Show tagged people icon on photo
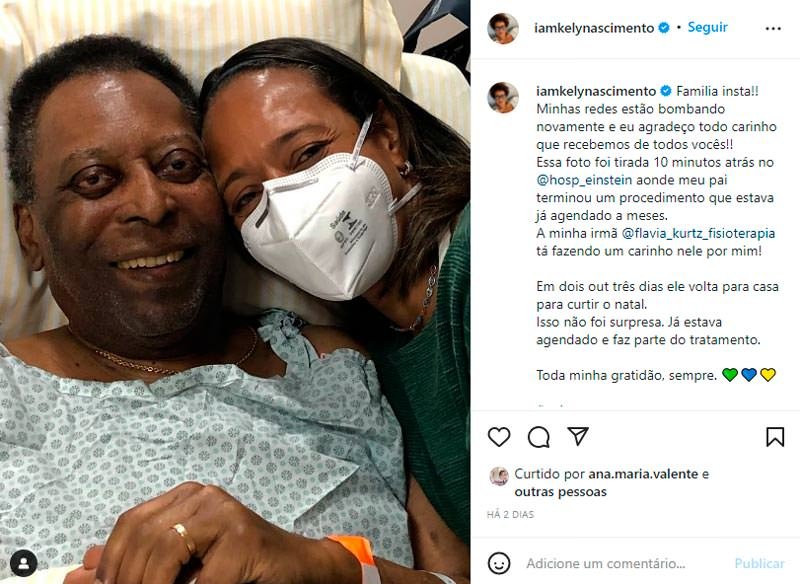 click(23, 563)
